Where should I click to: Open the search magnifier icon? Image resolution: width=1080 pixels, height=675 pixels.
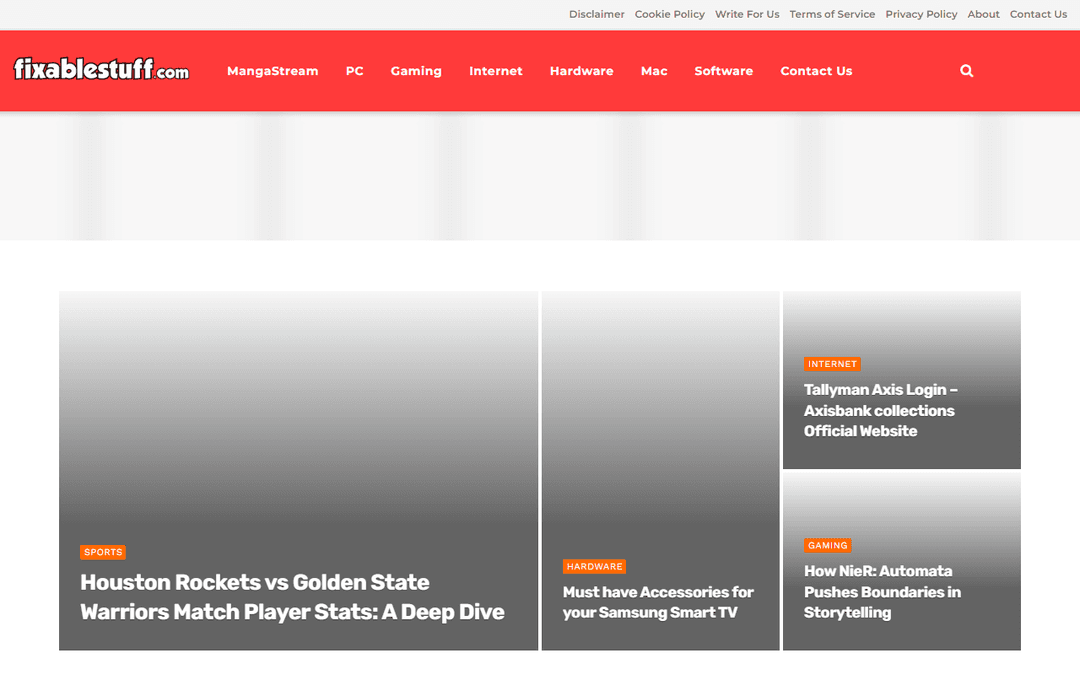(x=966, y=71)
